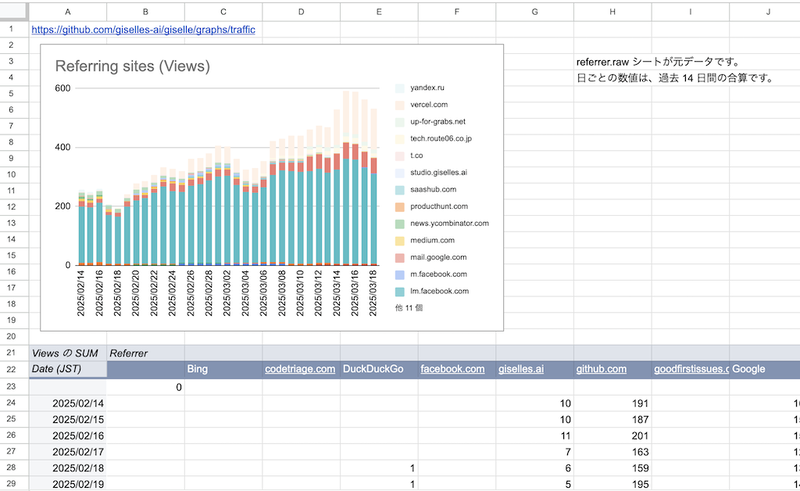Click the mail.google.com legend swatch

tap(399, 258)
